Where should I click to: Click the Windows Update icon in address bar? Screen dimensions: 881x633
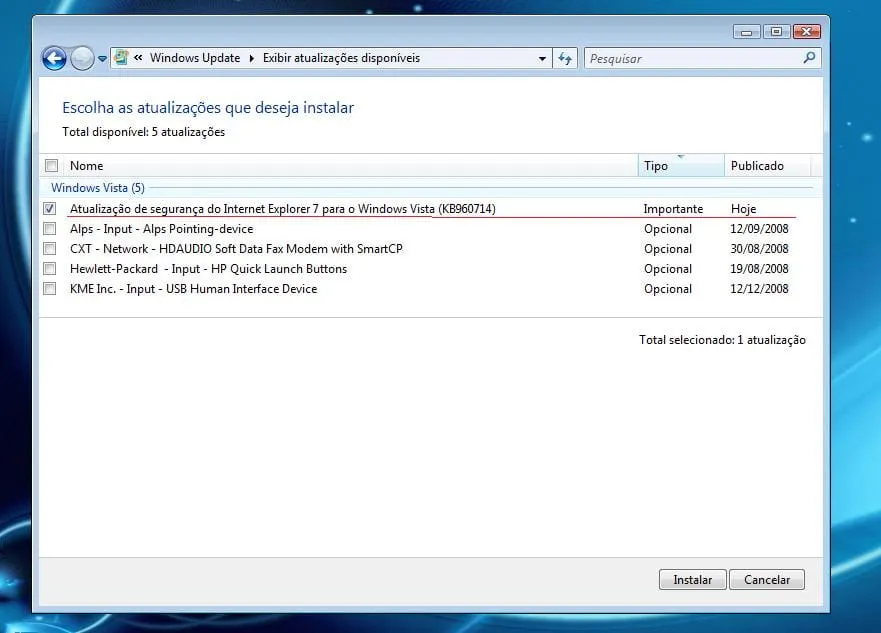pos(122,58)
